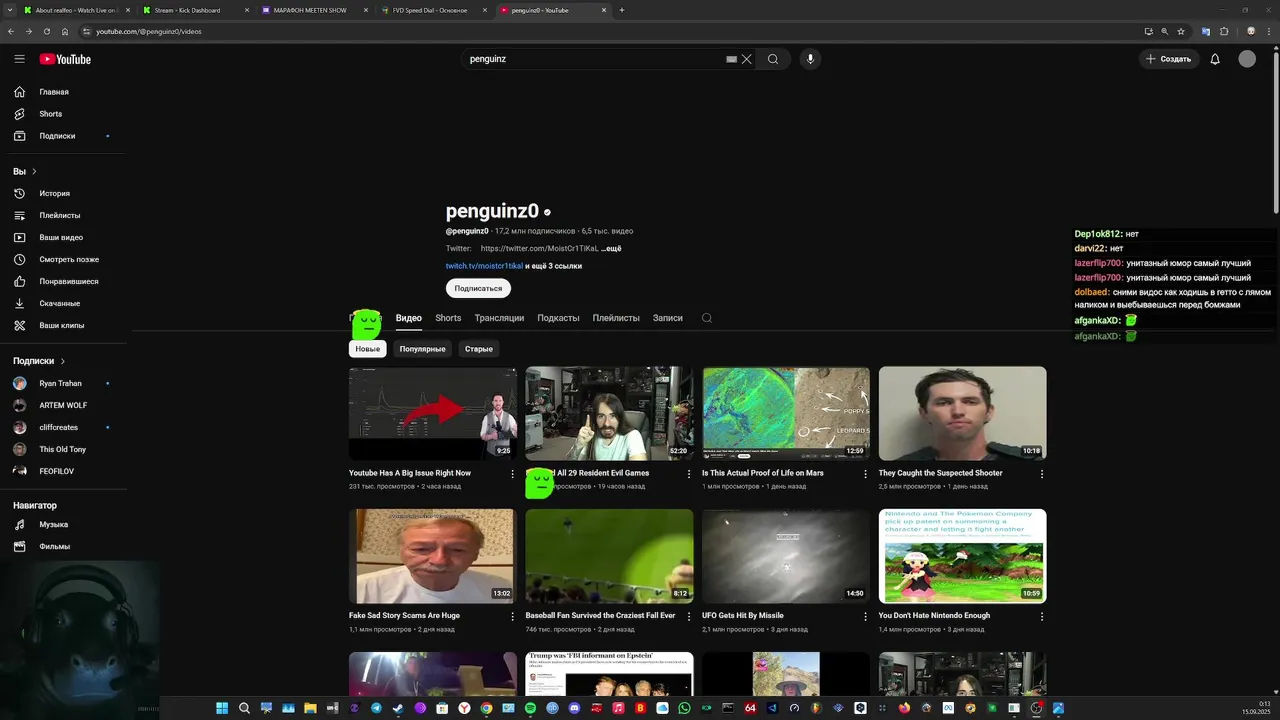Start voice search with the microphone icon

pos(810,59)
